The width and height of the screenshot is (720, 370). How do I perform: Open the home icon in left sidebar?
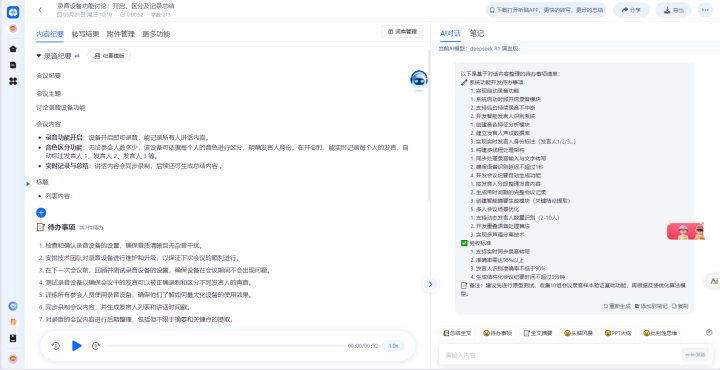(13, 49)
